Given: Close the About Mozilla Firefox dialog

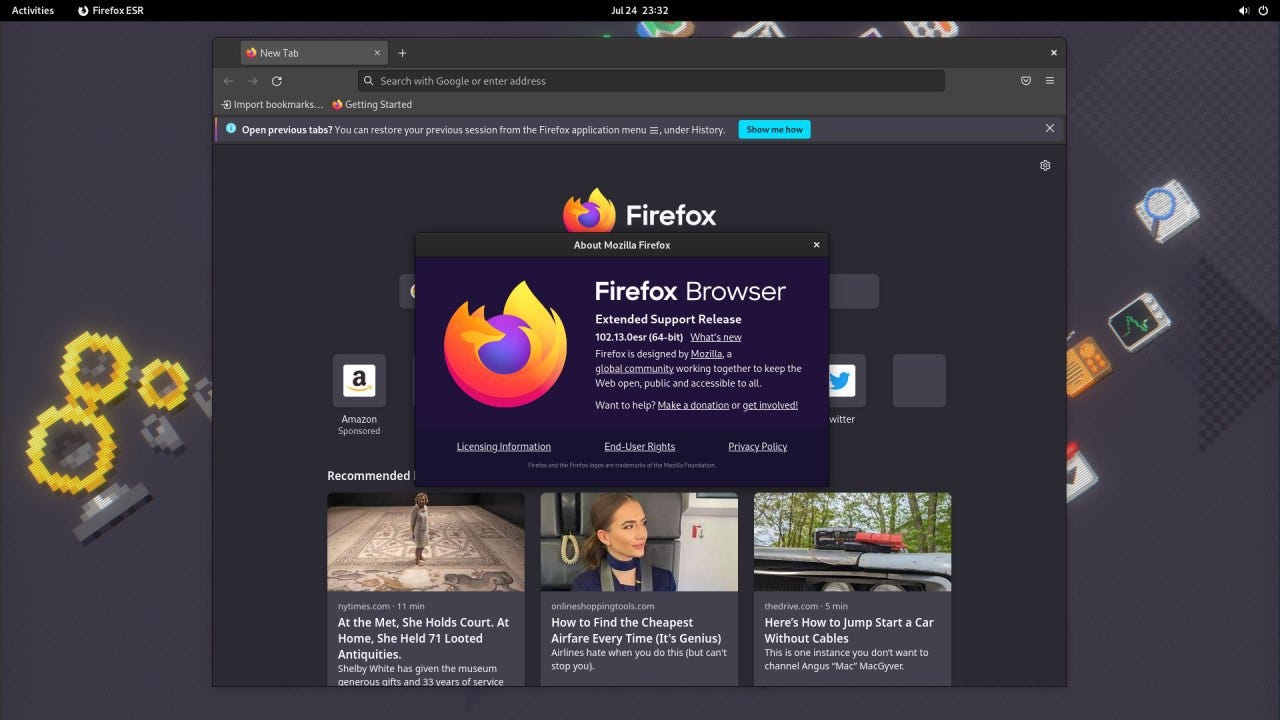Looking at the screenshot, I should pyautogui.click(x=816, y=245).
